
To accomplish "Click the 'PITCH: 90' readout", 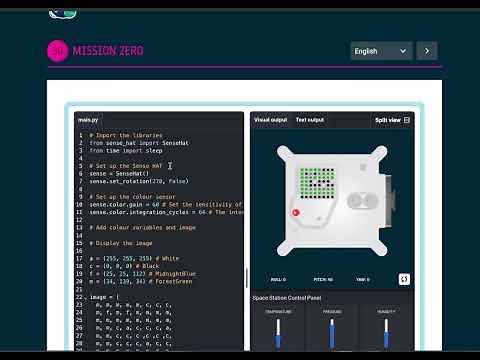I will [x=323, y=279].
